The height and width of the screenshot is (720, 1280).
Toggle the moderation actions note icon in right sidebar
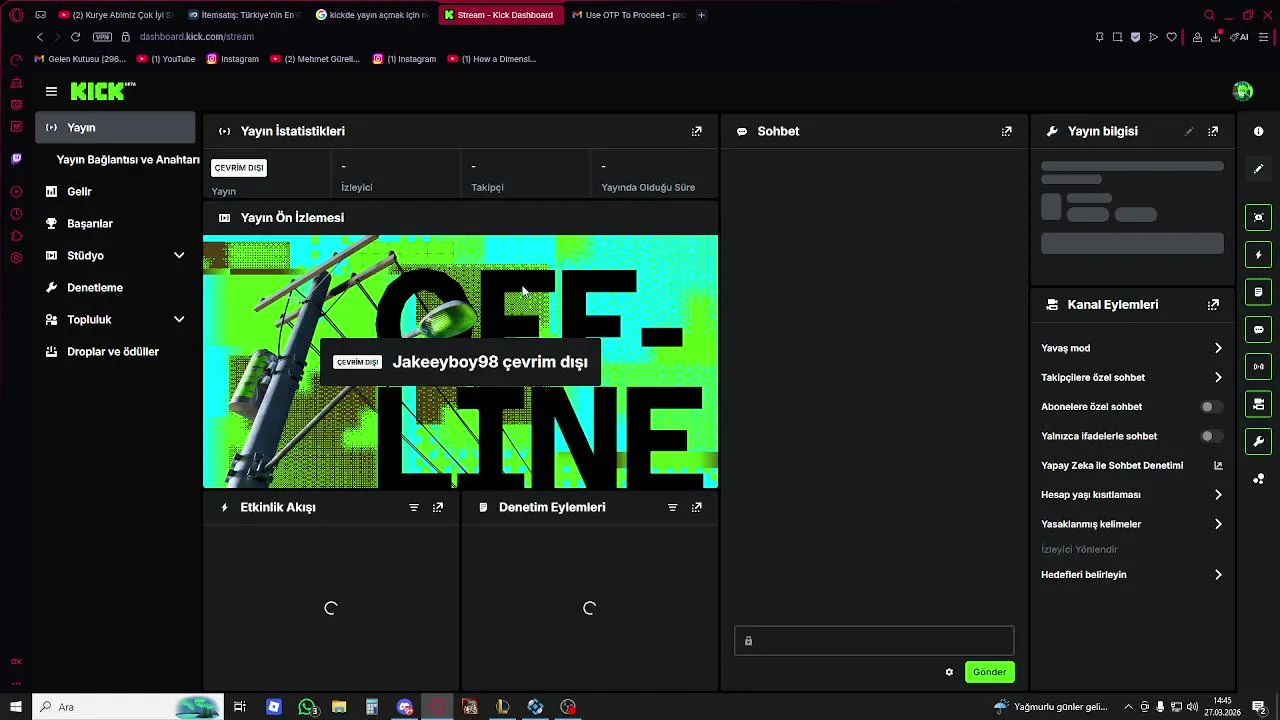pos(1258,292)
